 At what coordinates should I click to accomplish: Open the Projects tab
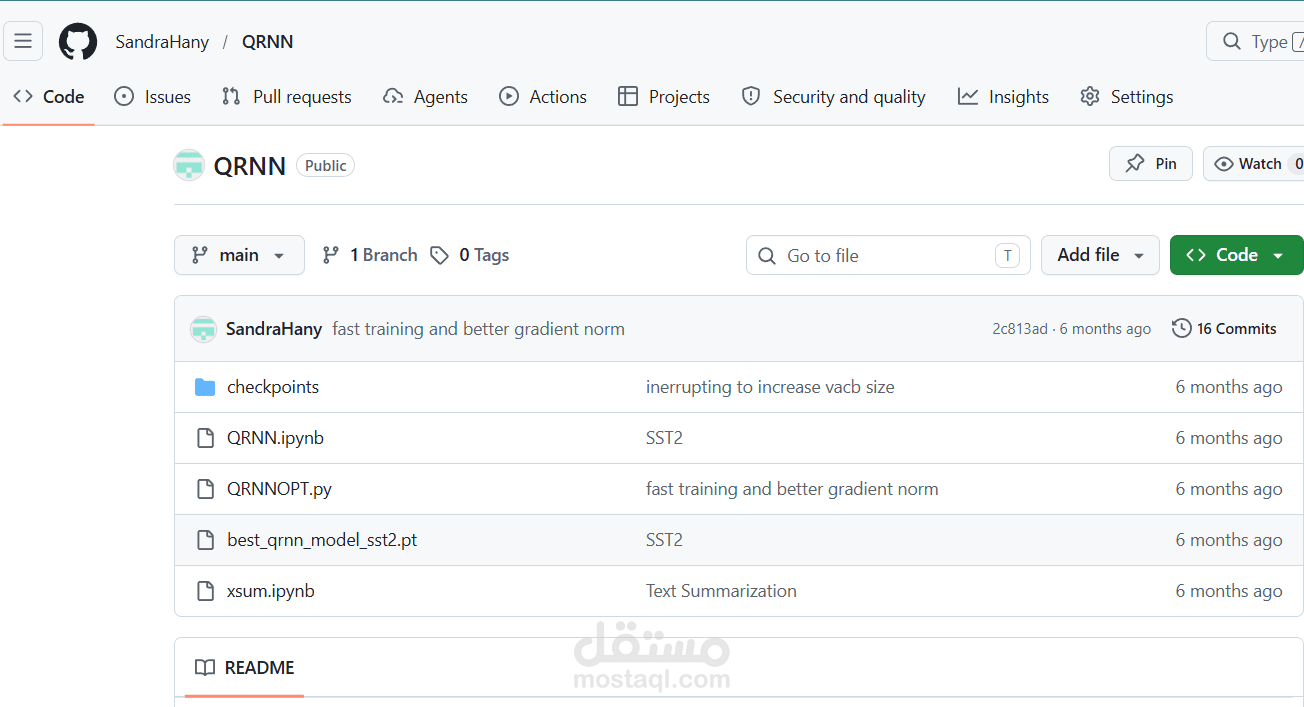click(664, 97)
